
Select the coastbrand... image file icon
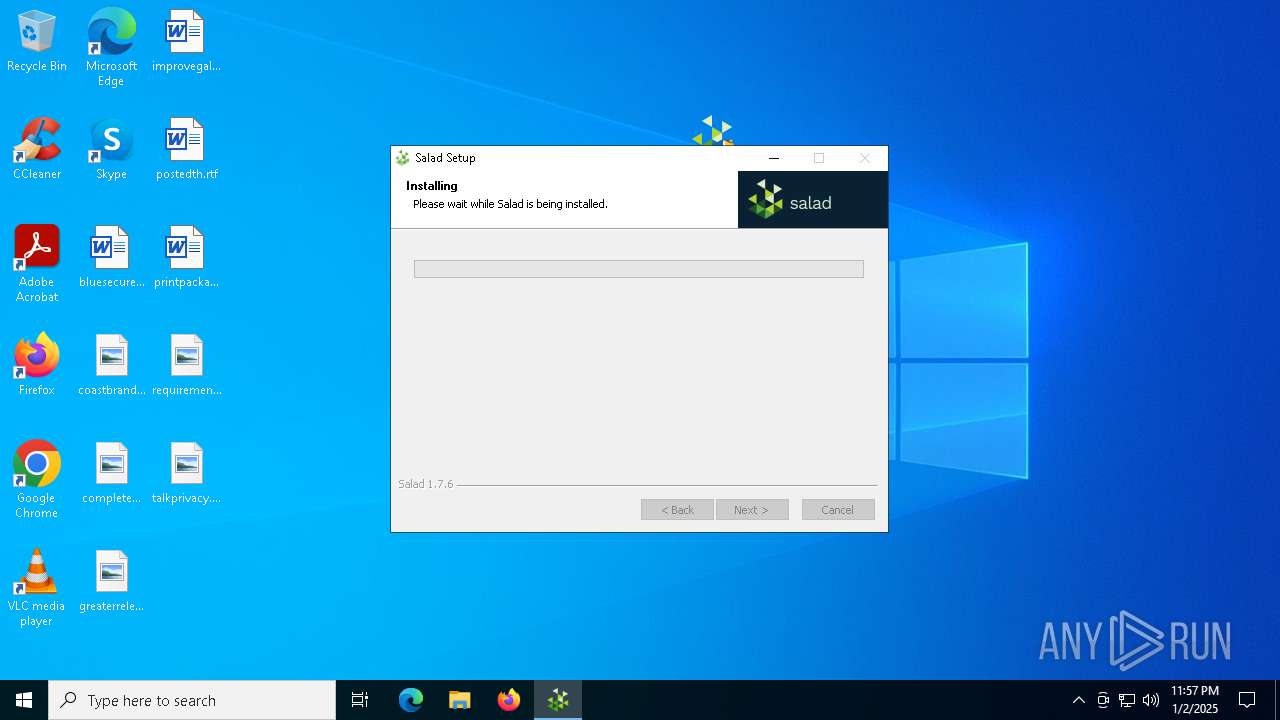tap(111, 365)
